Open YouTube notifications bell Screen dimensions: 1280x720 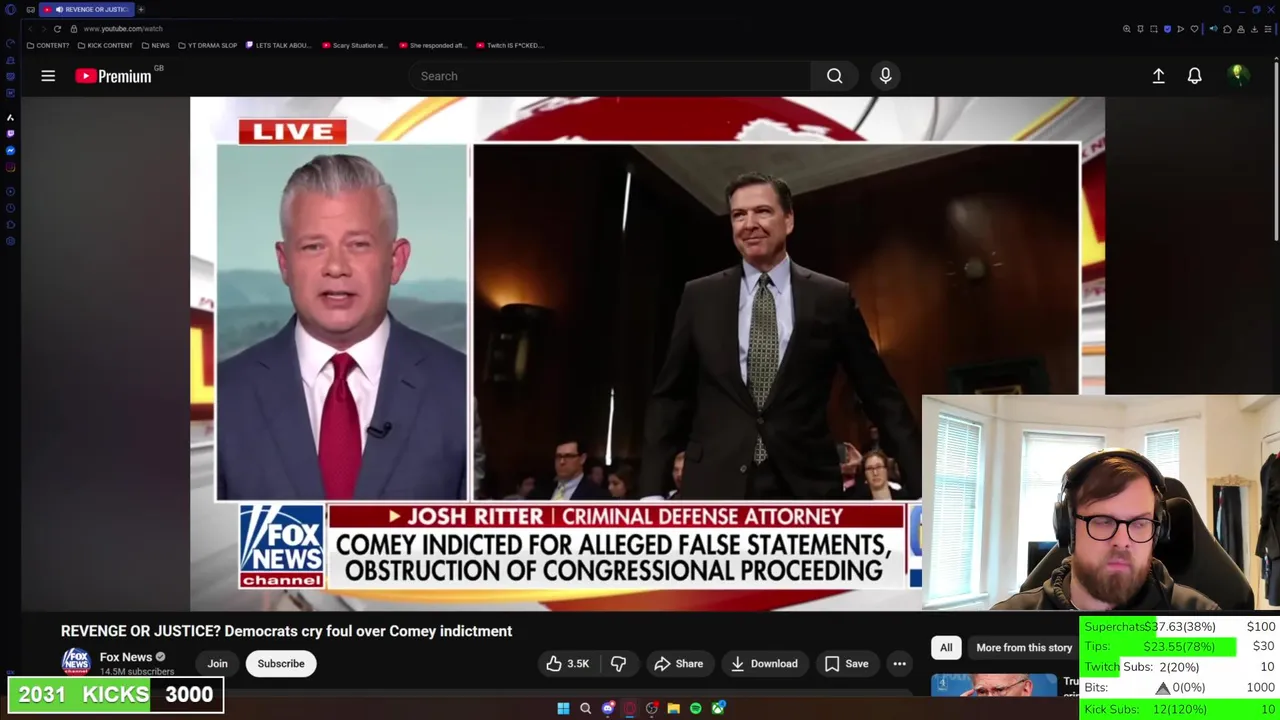[x=1194, y=76]
